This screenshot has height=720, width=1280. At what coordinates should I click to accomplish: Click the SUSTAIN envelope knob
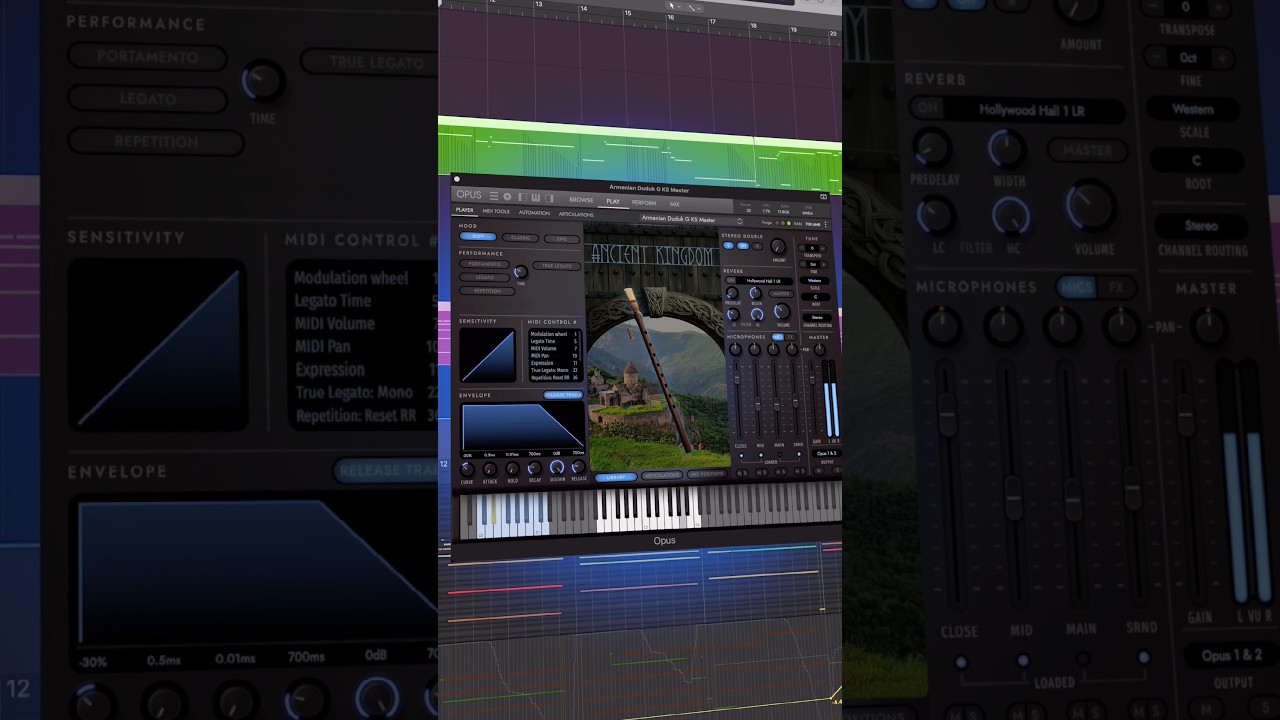[x=557, y=467]
